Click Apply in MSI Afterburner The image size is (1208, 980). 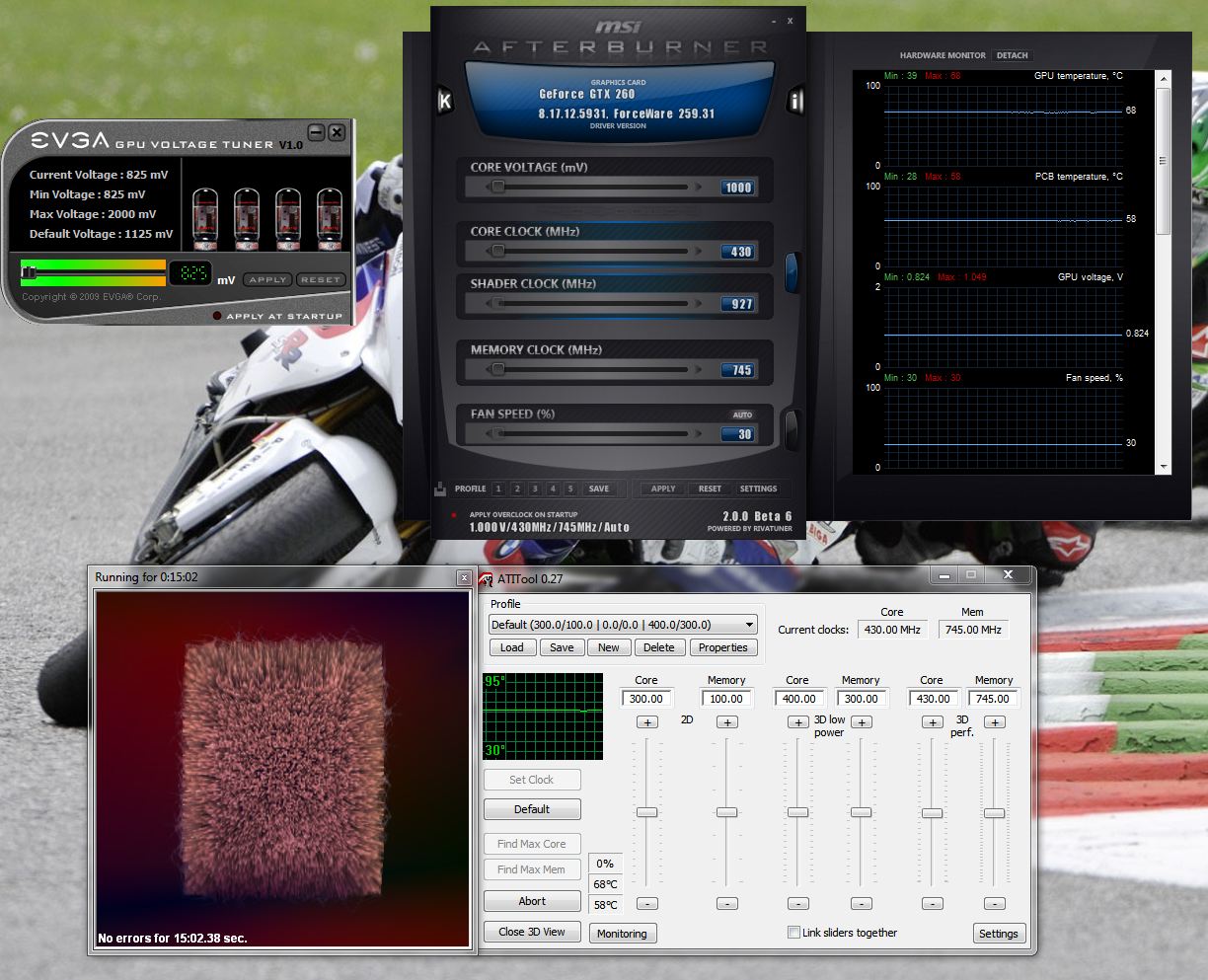tap(663, 489)
